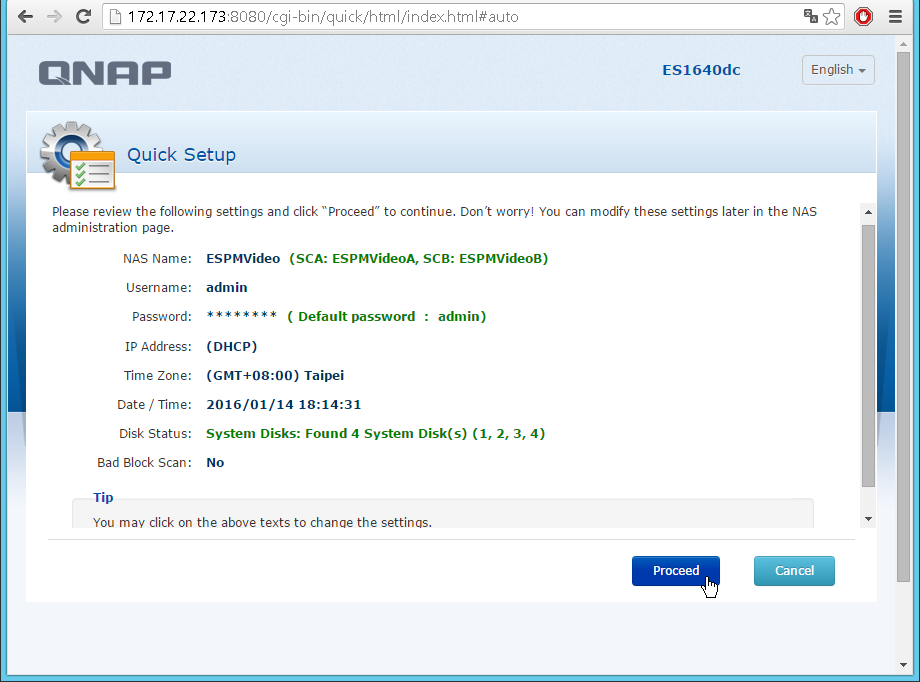This screenshot has height=682, width=920.
Task: Click the translate page icon
Action: point(811,17)
